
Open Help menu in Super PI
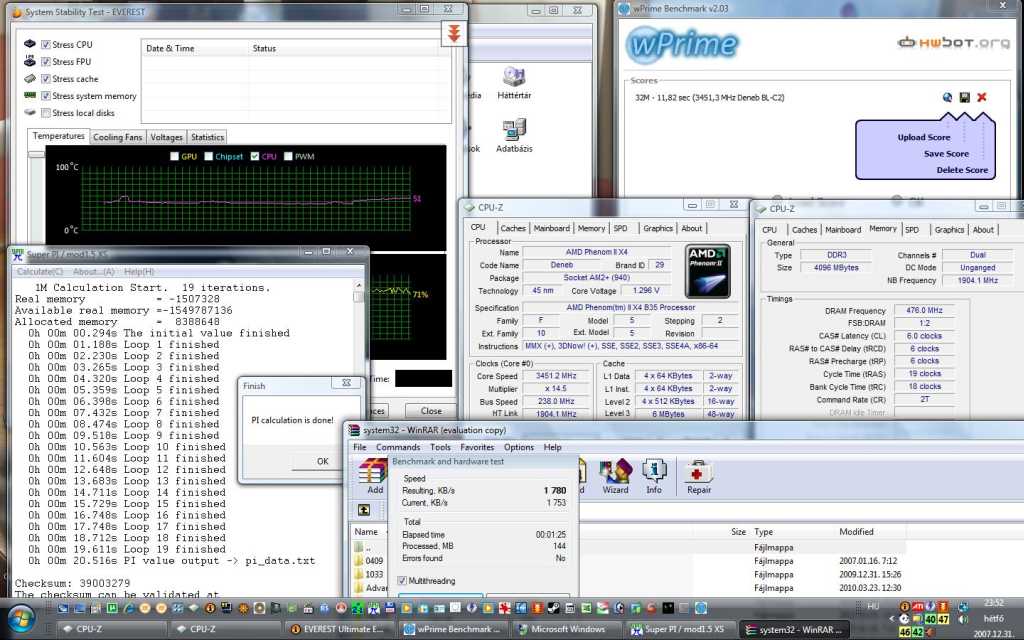139,272
